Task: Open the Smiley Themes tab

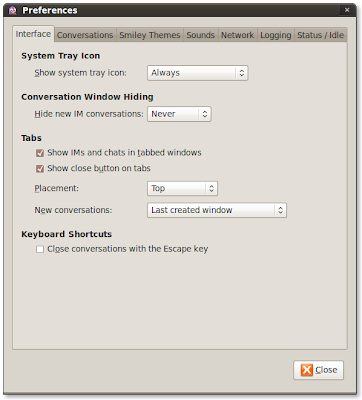Action: pyautogui.click(x=150, y=35)
